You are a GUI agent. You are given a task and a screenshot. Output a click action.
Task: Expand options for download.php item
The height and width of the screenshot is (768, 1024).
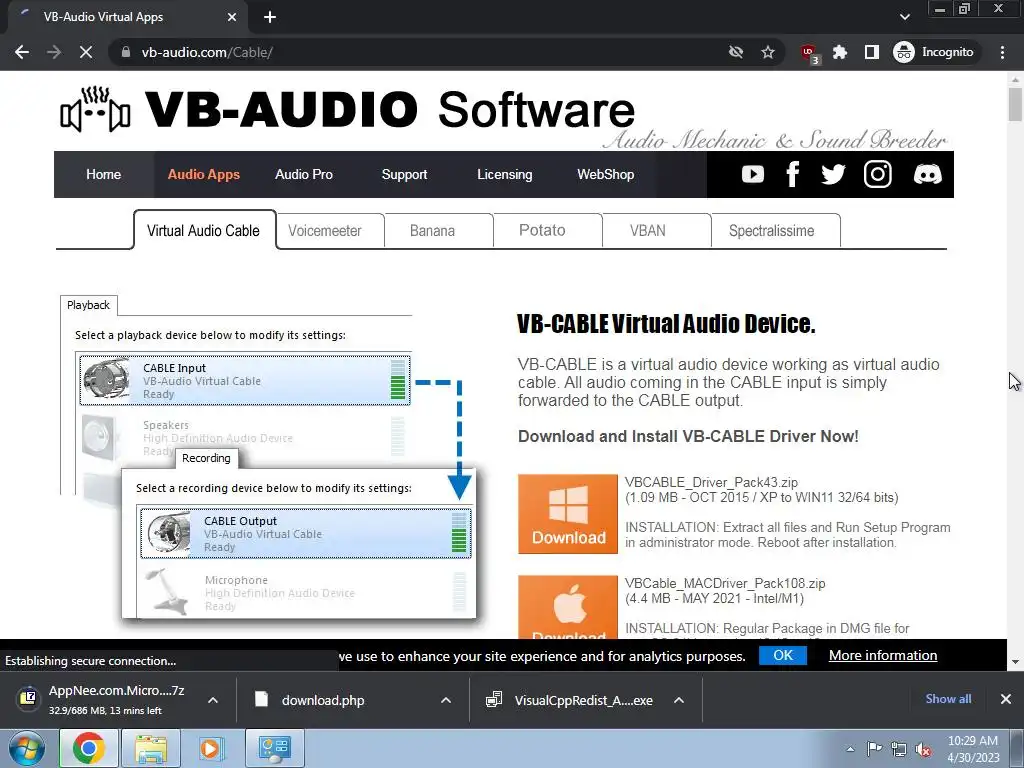tap(446, 700)
